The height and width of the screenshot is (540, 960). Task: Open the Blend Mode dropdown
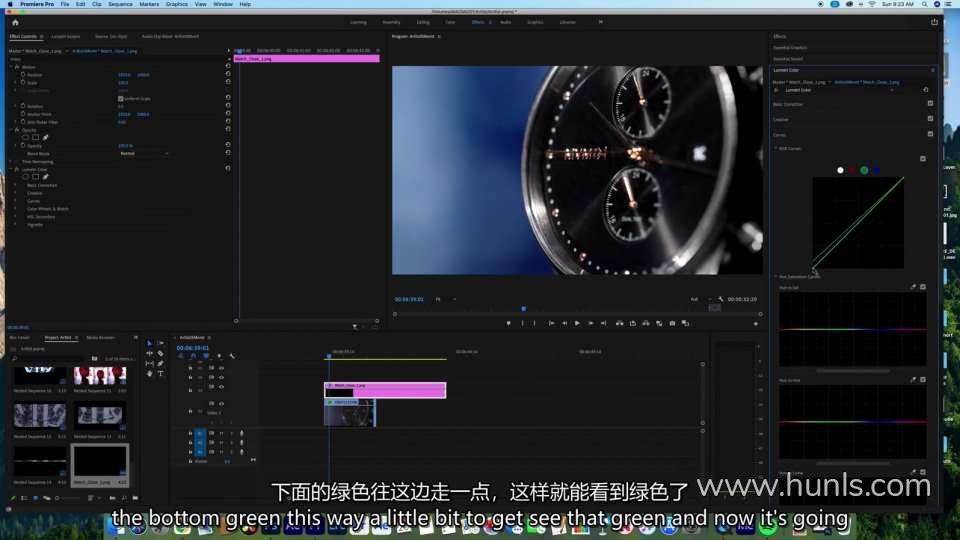click(143, 153)
